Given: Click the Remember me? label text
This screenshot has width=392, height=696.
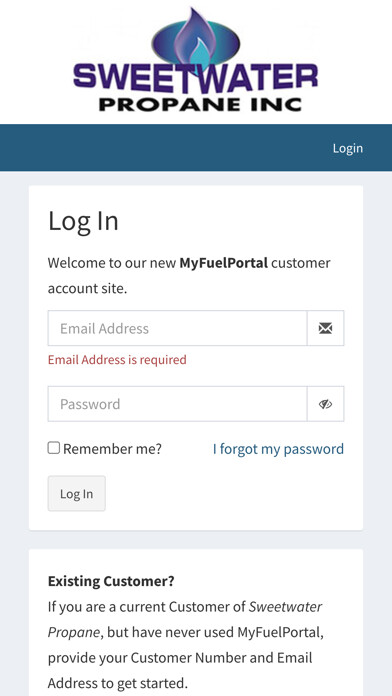Looking at the screenshot, I should [x=112, y=449].
